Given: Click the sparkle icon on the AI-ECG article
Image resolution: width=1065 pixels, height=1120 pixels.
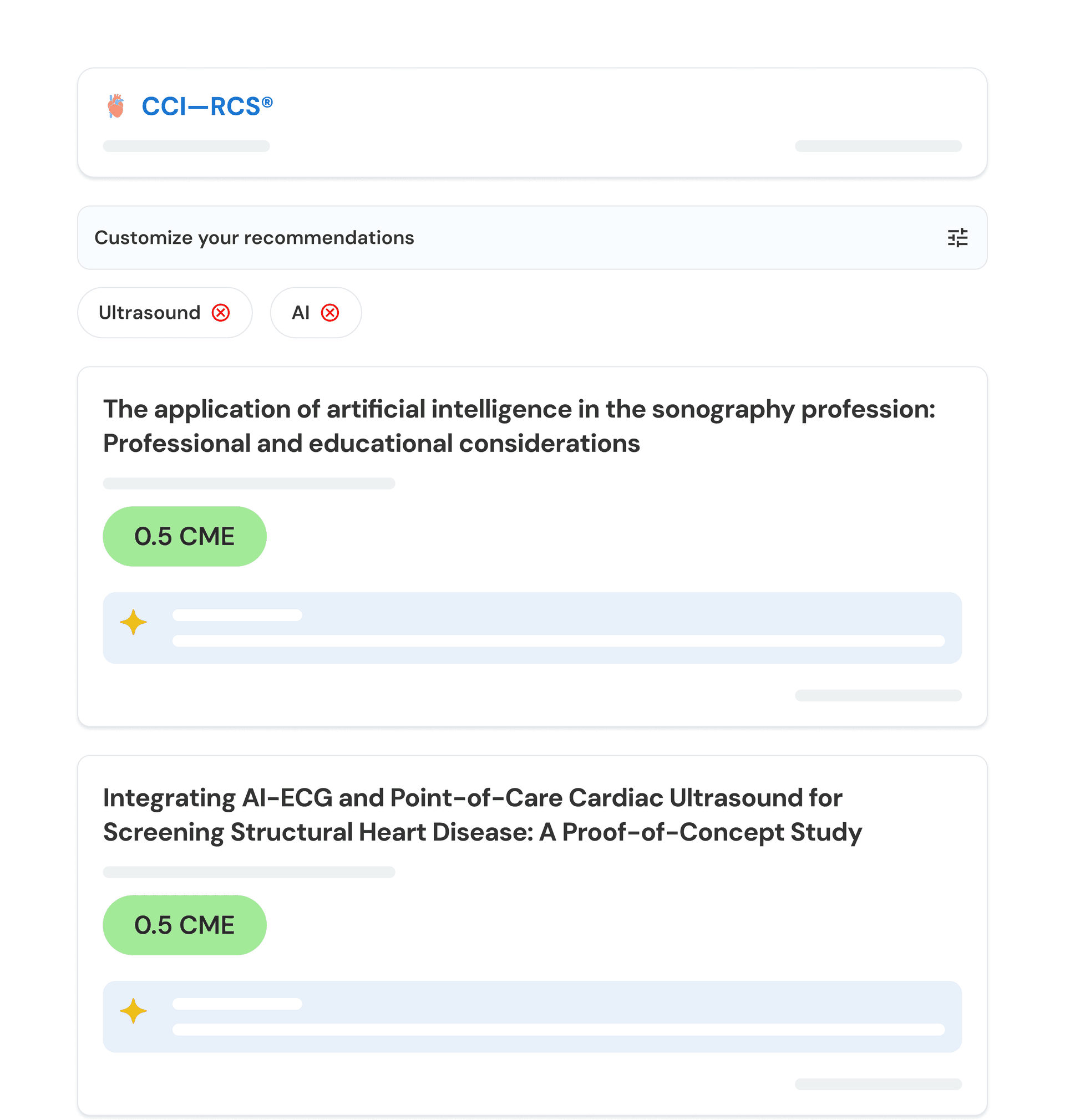Looking at the screenshot, I should coord(134,1011).
